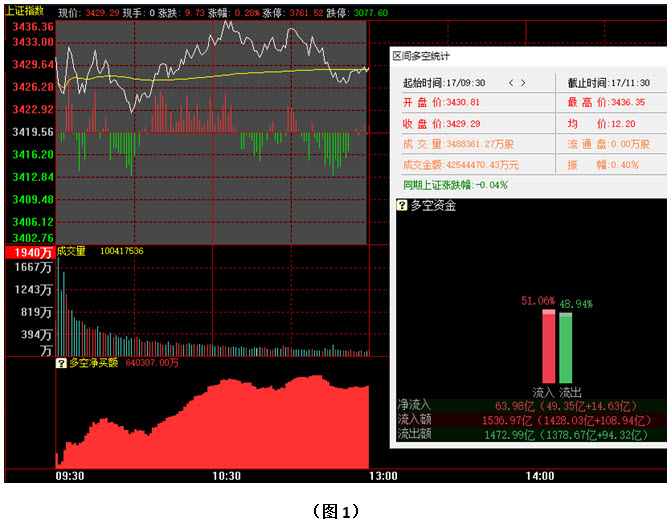Click the 同期上证涨跌幅:-0.04% text
The image size is (671, 532).
coord(455,185)
